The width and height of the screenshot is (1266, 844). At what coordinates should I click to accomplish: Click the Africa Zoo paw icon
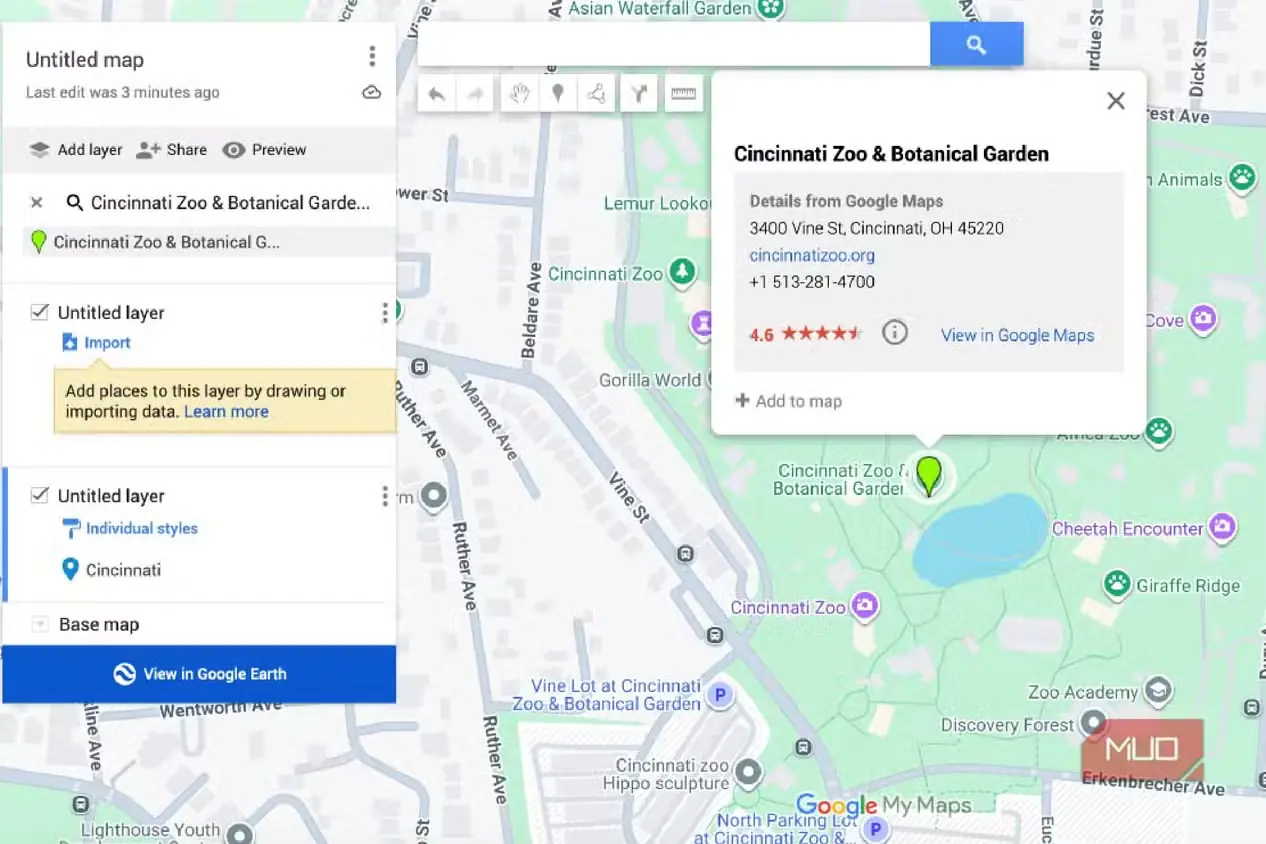point(1159,432)
